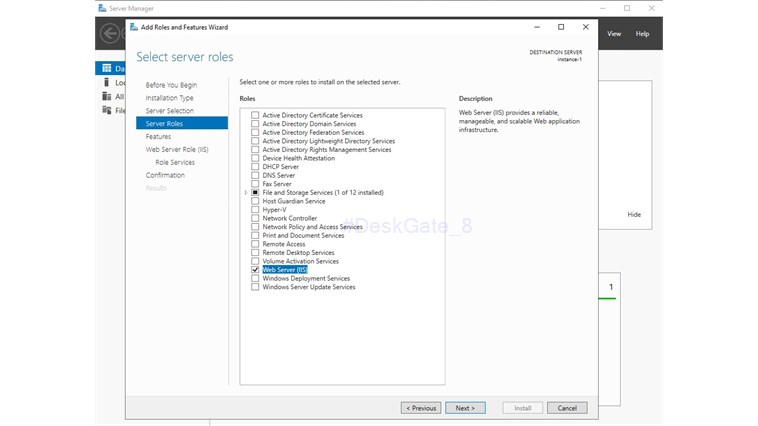The height and width of the screenshot is (426, 758).
Task: Check Volume Activation Services role
Action: [x=255, y=261]
